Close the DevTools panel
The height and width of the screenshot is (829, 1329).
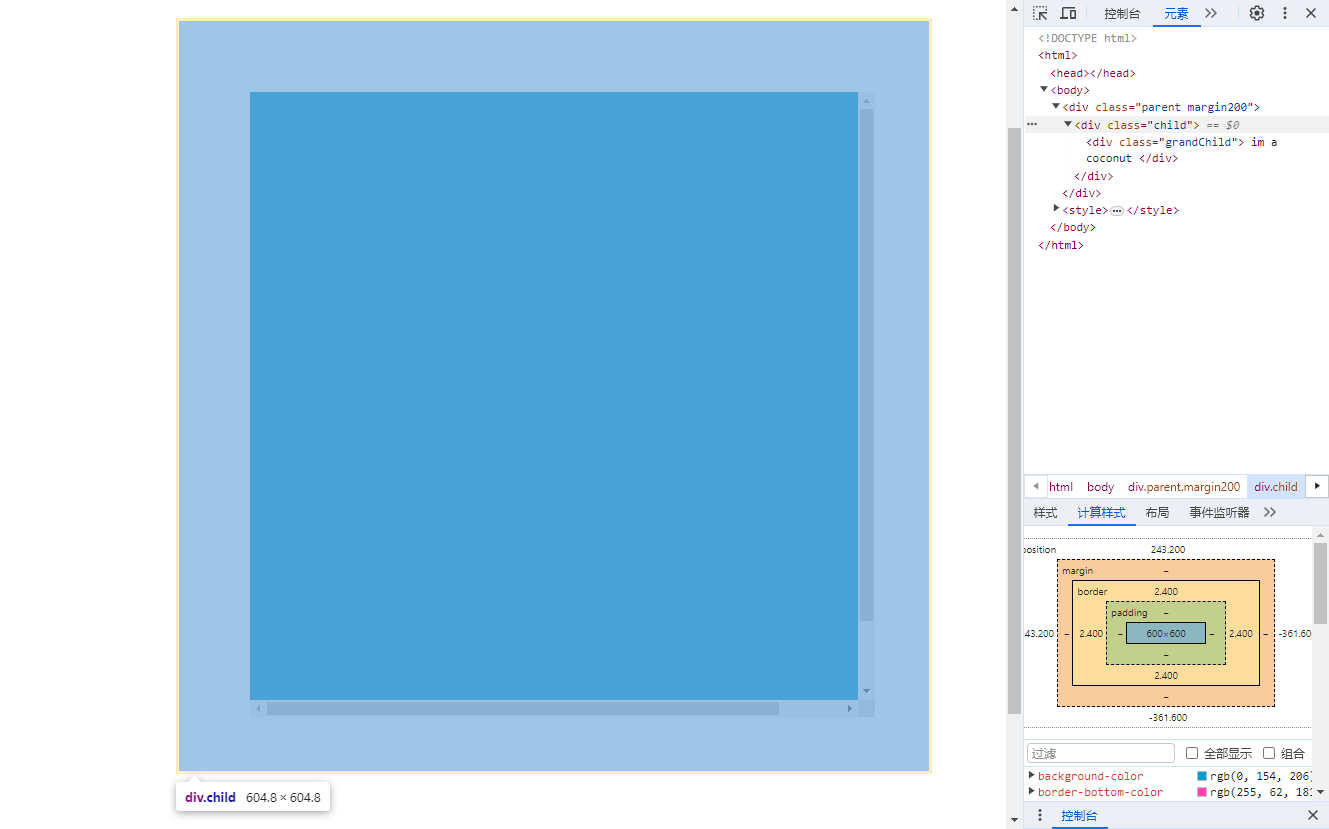tap(1311, 13)
